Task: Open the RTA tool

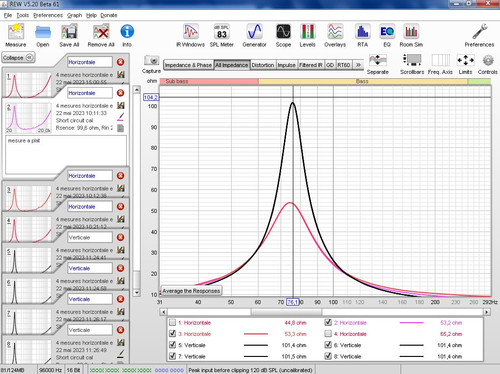Action: coord(363,32)
